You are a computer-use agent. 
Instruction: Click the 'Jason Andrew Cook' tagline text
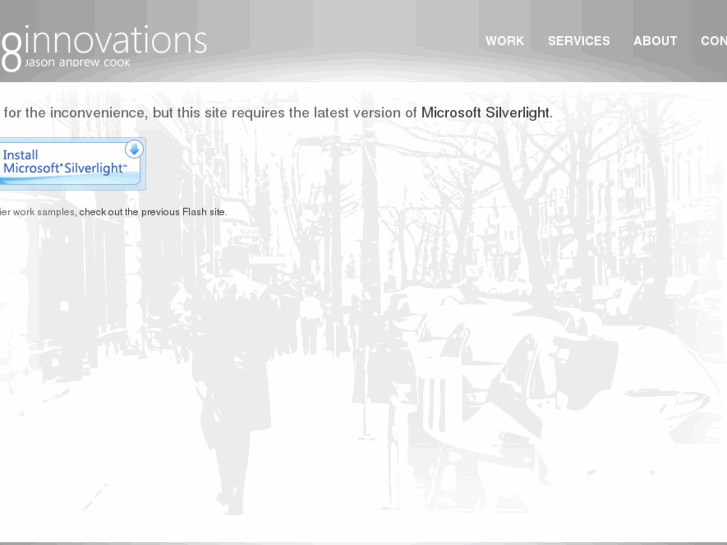click(x=77, y=63)
